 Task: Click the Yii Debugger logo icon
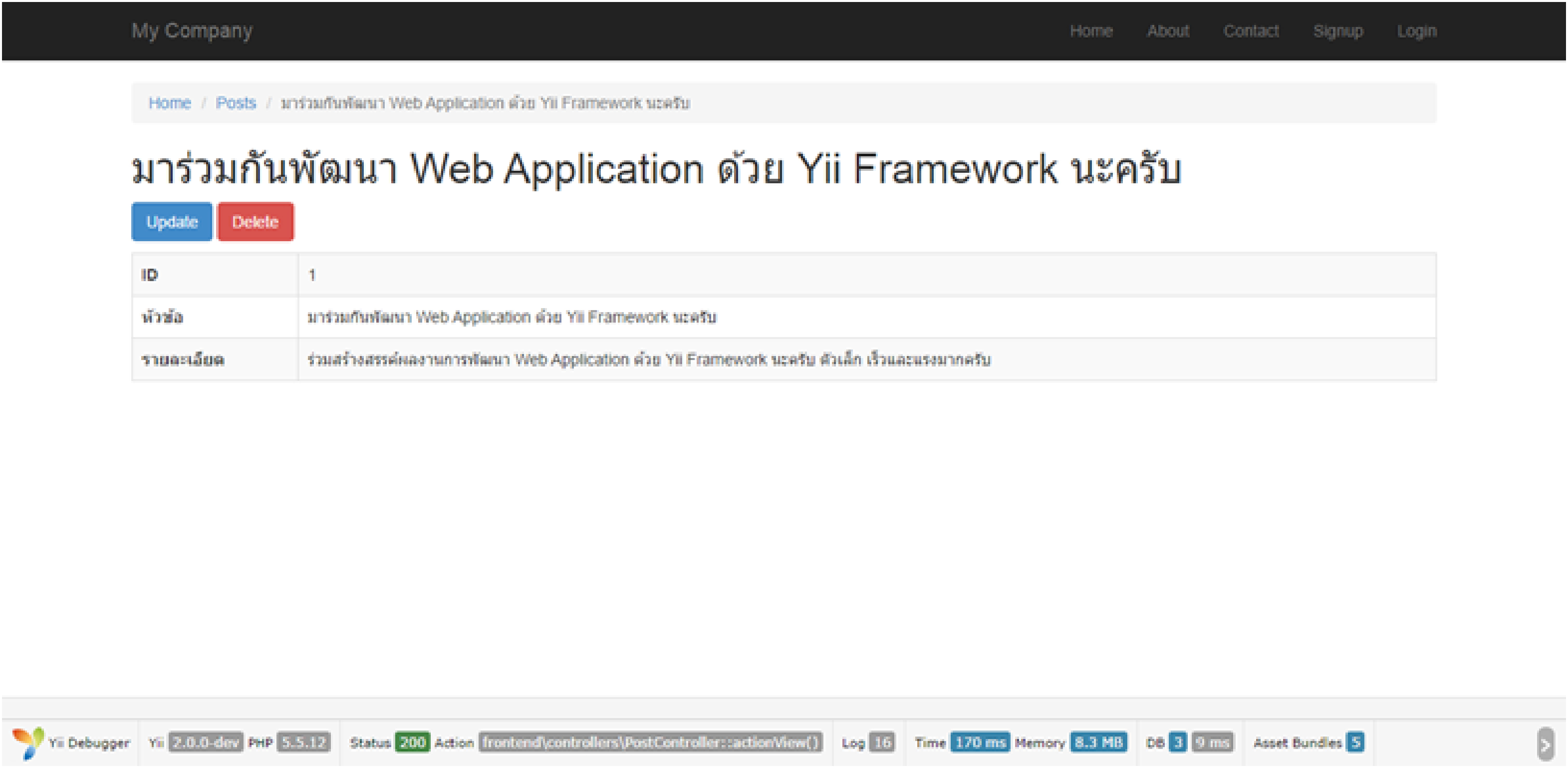coord(28,743)
